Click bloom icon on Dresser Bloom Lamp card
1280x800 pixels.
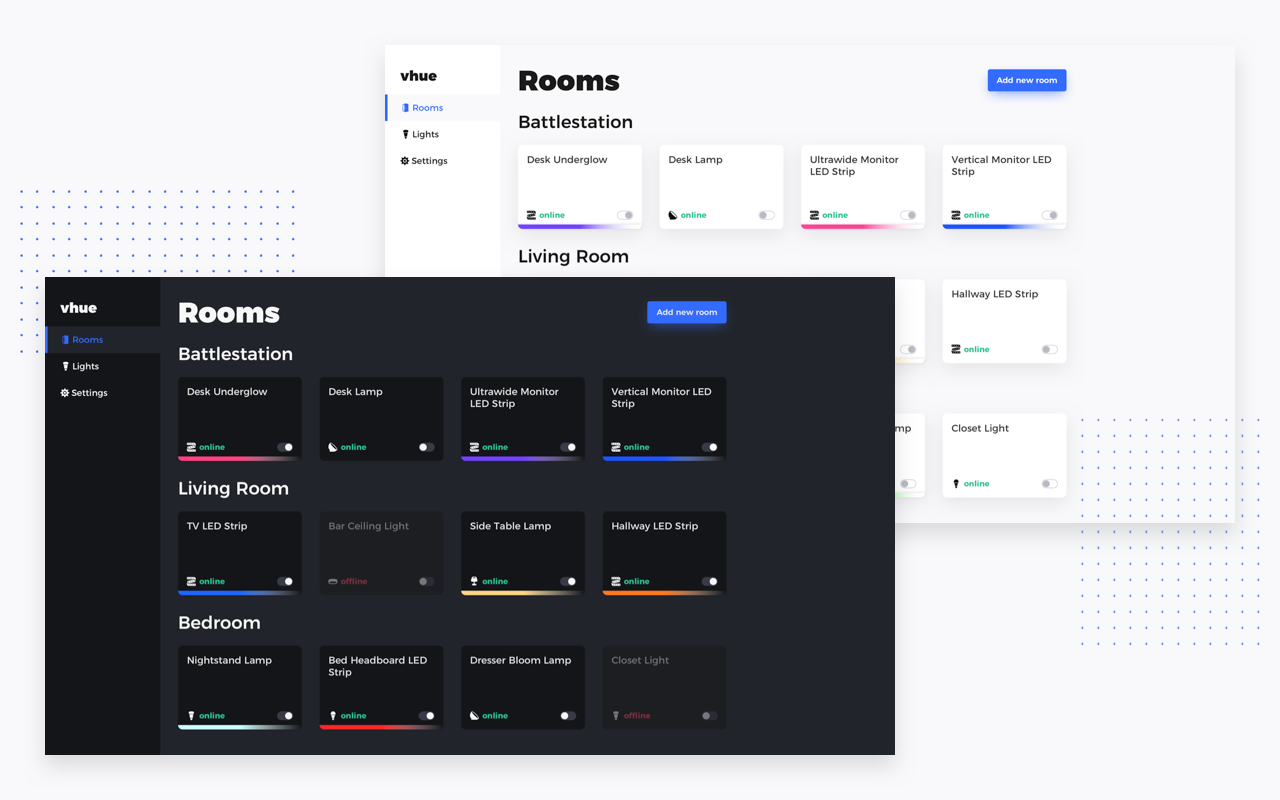click(x=475, y=716)
